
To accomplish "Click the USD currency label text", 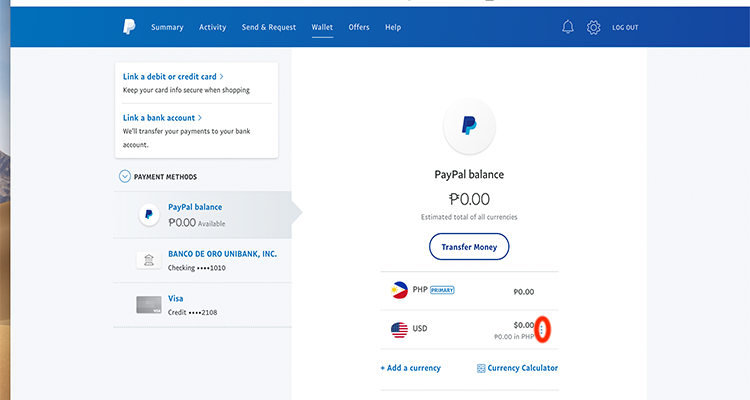I will click(420, 329).
